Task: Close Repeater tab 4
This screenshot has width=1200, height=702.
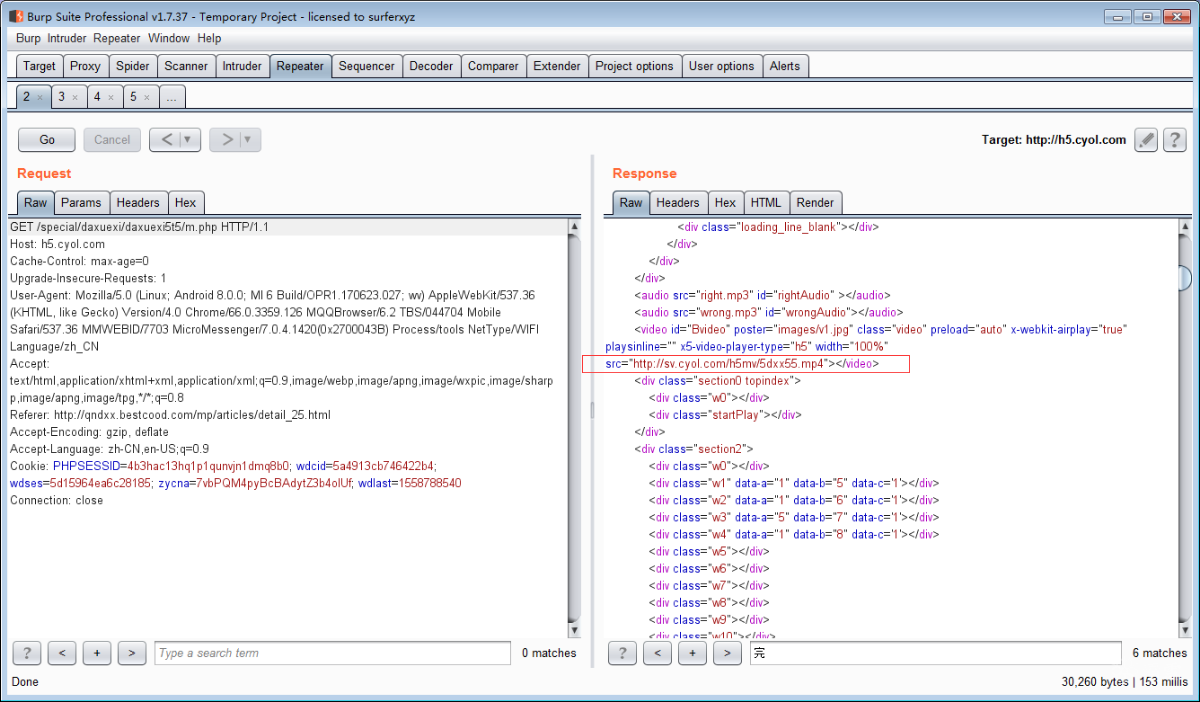Action: coord(110,98)
